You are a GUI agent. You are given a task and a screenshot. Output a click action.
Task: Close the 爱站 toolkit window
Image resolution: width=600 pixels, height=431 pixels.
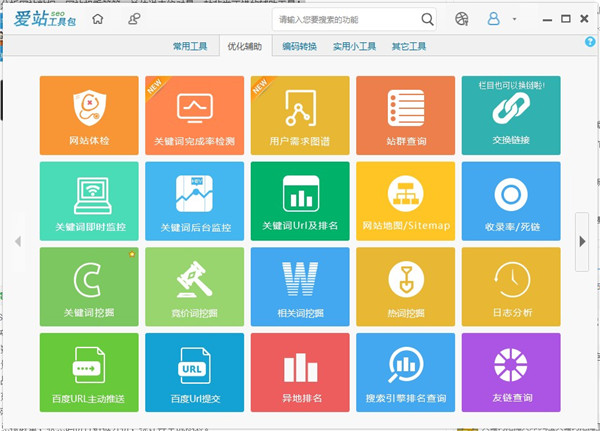(x=584, y=18)
